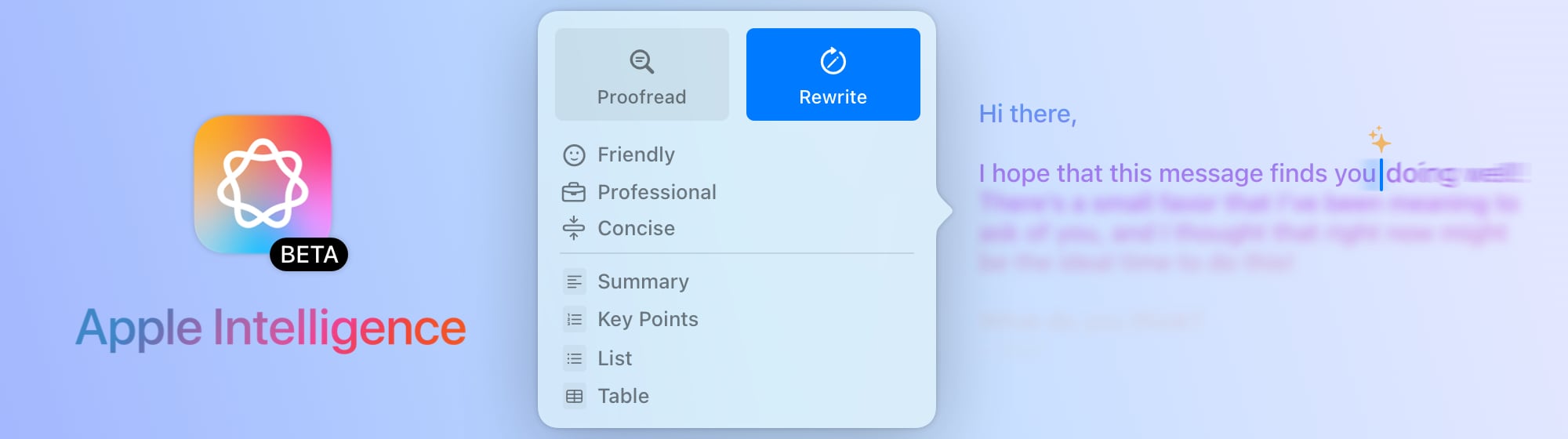The width and height of the screenshot is (1568, 439).
Task: Click the BETA badge
Action: click(309, 255)
